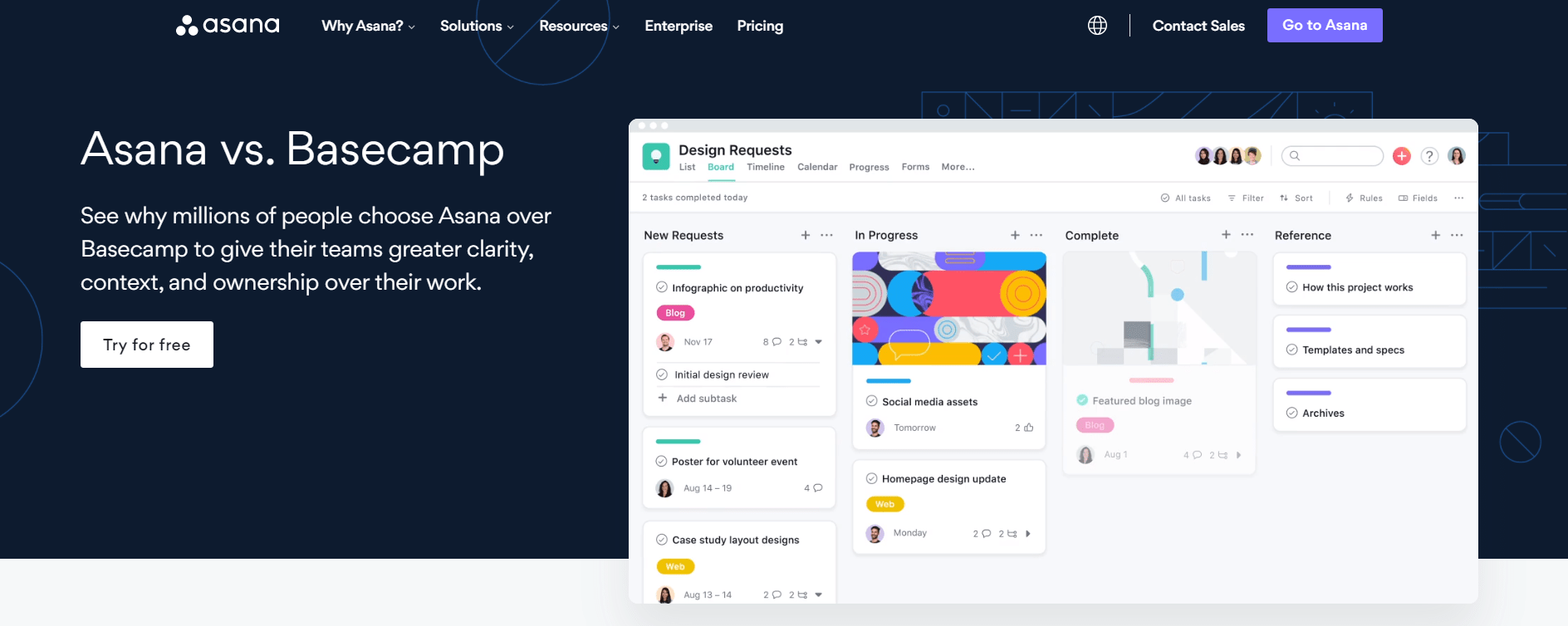Open the Featured blog image cover thumbnail
The height and width of the screenshot is (626, 1568).
tap(1159, 308)
